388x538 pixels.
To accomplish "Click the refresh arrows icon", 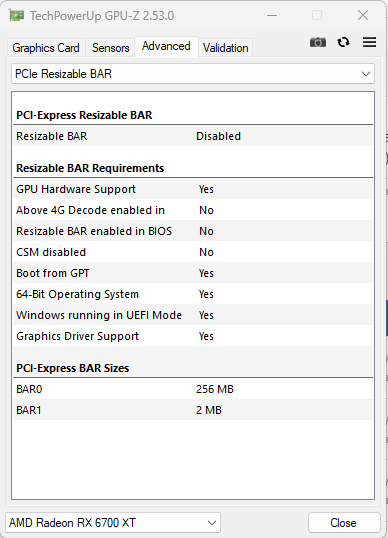I will 343,42.
